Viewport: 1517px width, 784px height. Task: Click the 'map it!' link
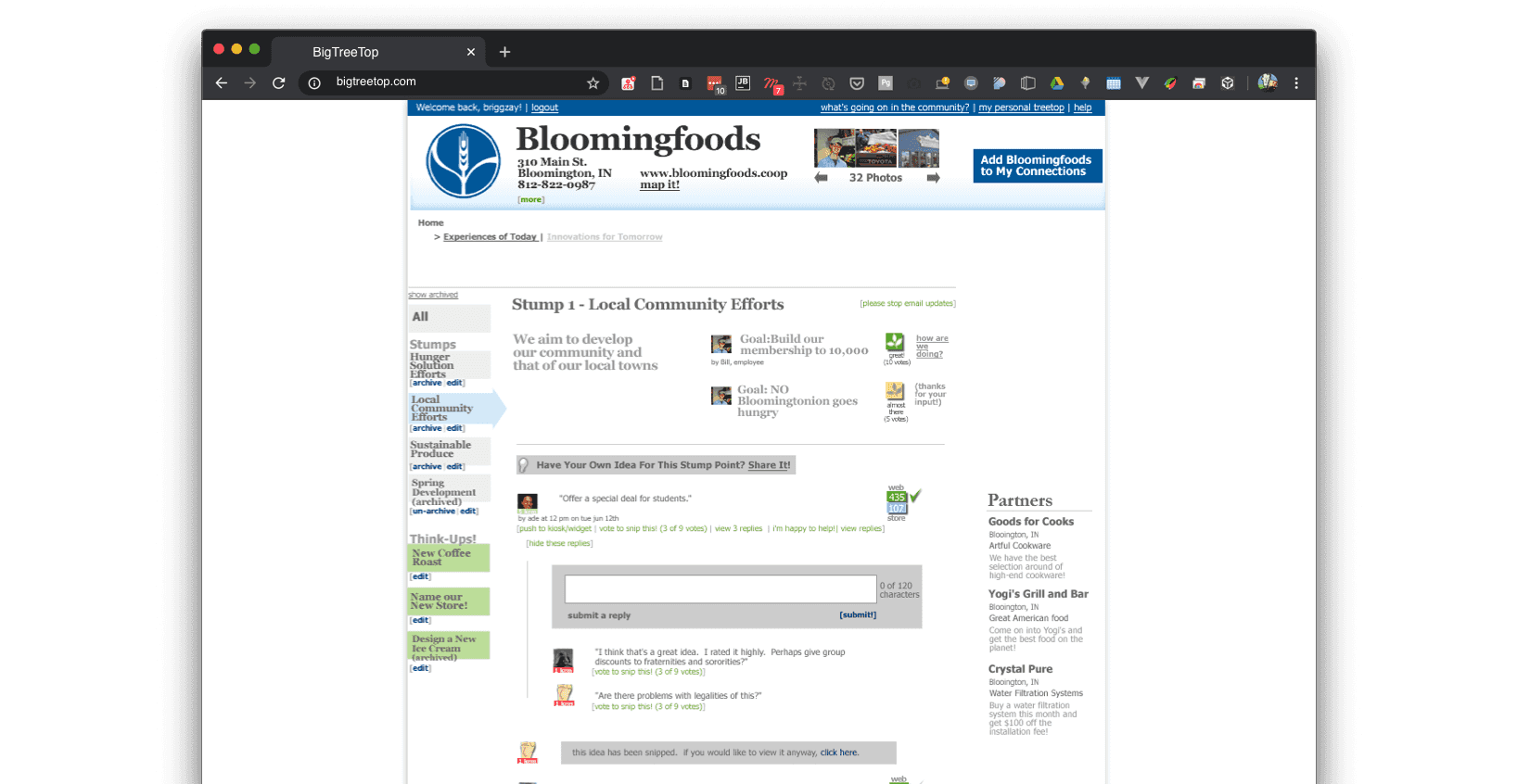click(659, 184)
